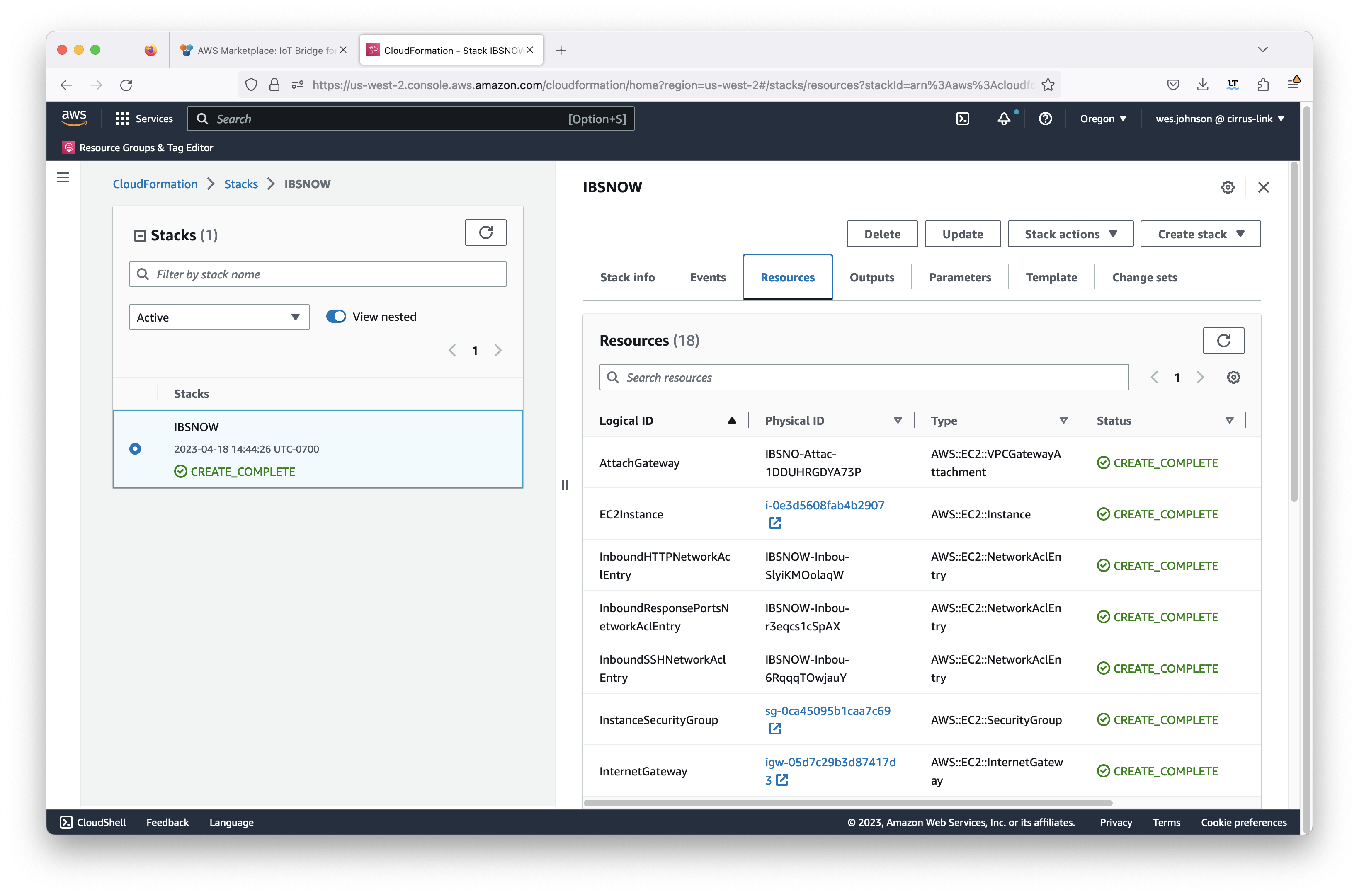Open the Change sets tab
This screenshot has width=1359, height=896.
tap(1144, 278)
